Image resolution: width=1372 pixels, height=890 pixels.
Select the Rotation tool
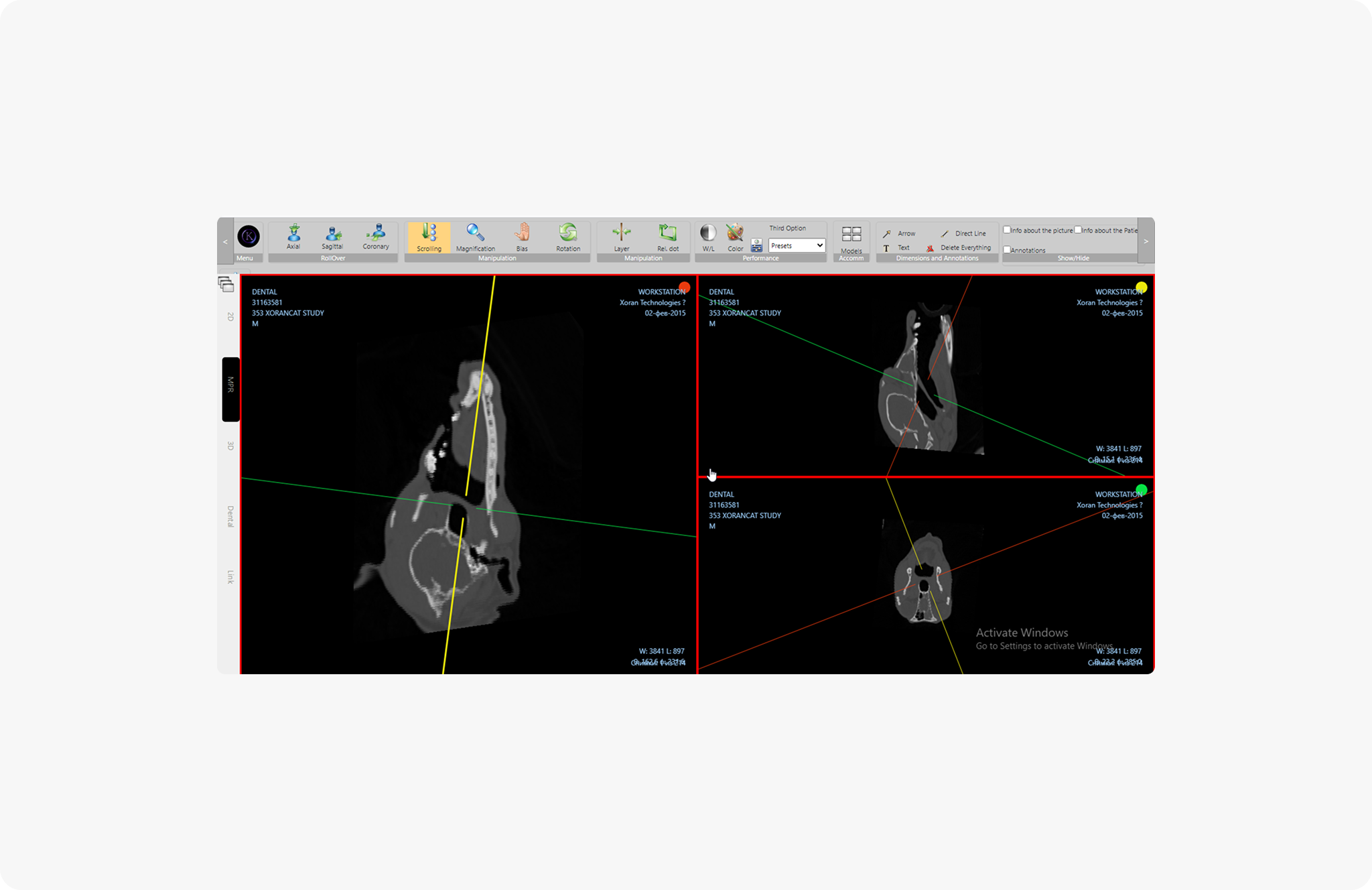pos(568,235)
